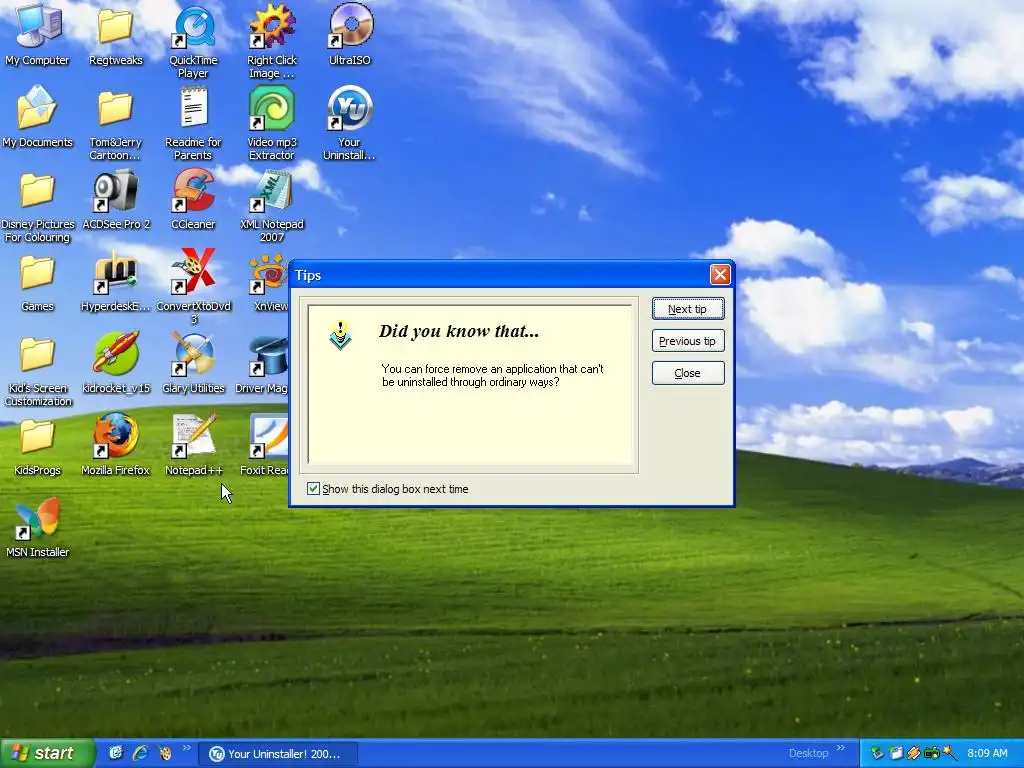The height and width of the screenshot is (768, 1024).
Task: Select the Glary Utilities shortcut
Action: click(x=193, y=363)
